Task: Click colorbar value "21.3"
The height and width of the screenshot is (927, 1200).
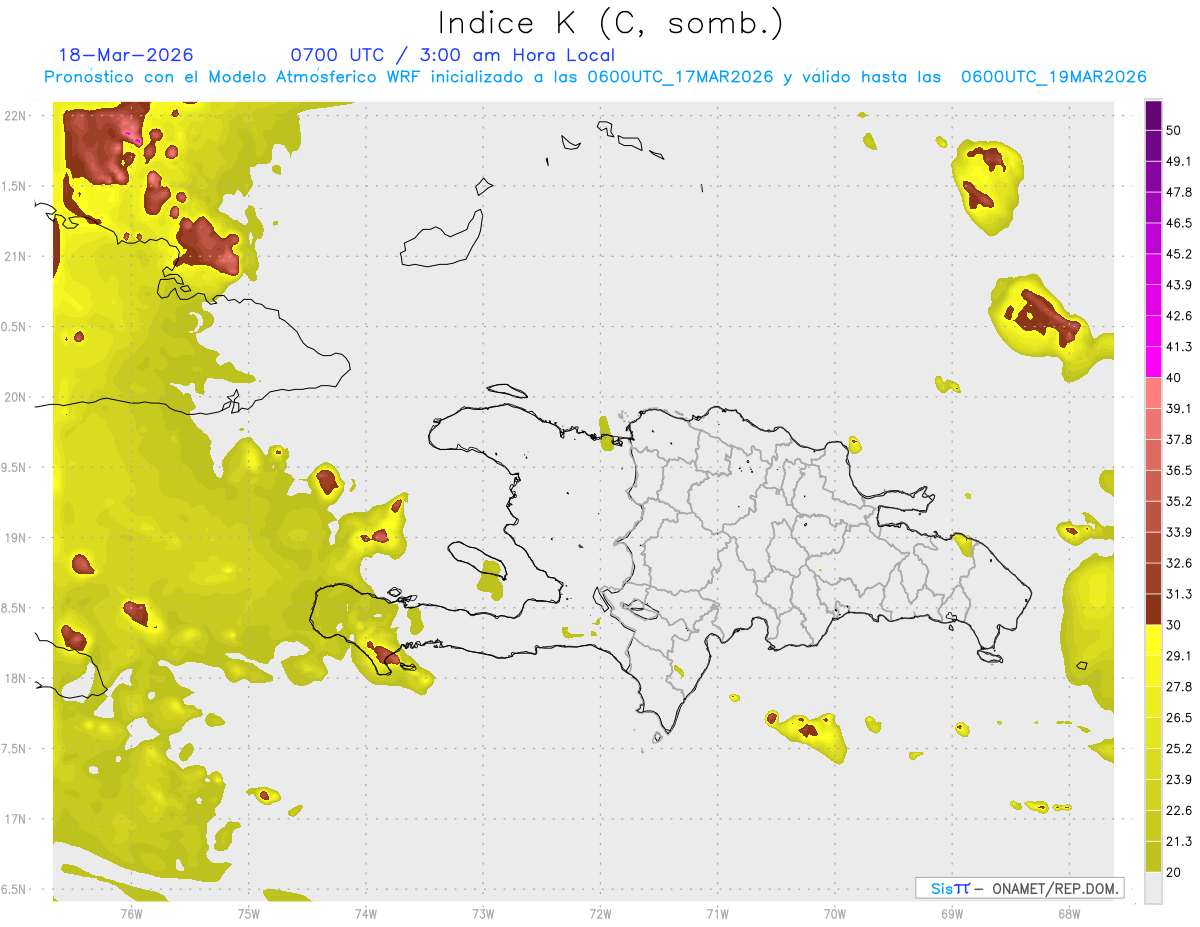Action: click(1179, 842)
